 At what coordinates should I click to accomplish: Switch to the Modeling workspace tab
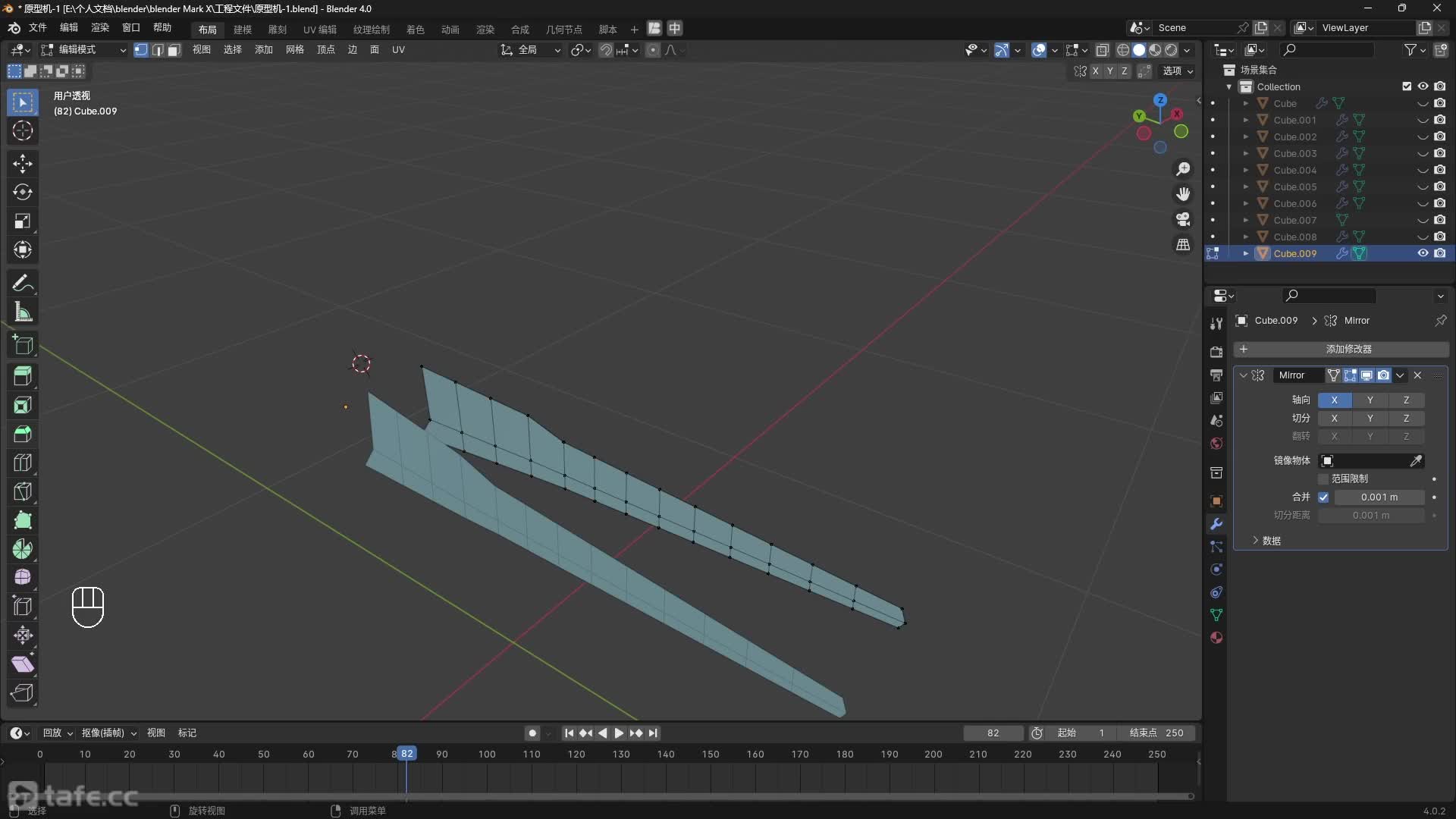(243, 30)
